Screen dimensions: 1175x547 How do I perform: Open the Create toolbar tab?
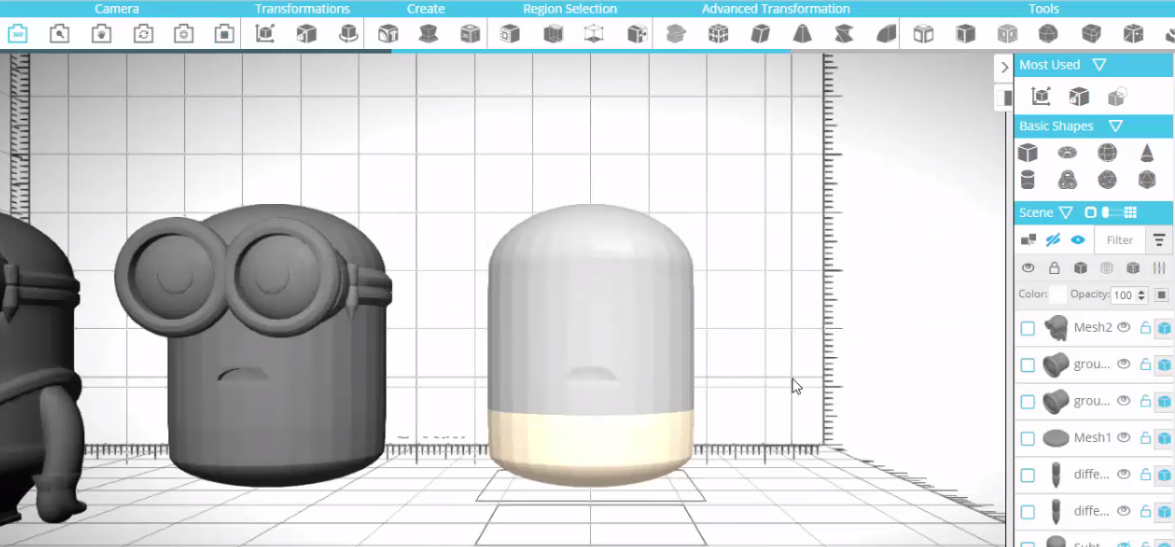[x=426, y=9]
